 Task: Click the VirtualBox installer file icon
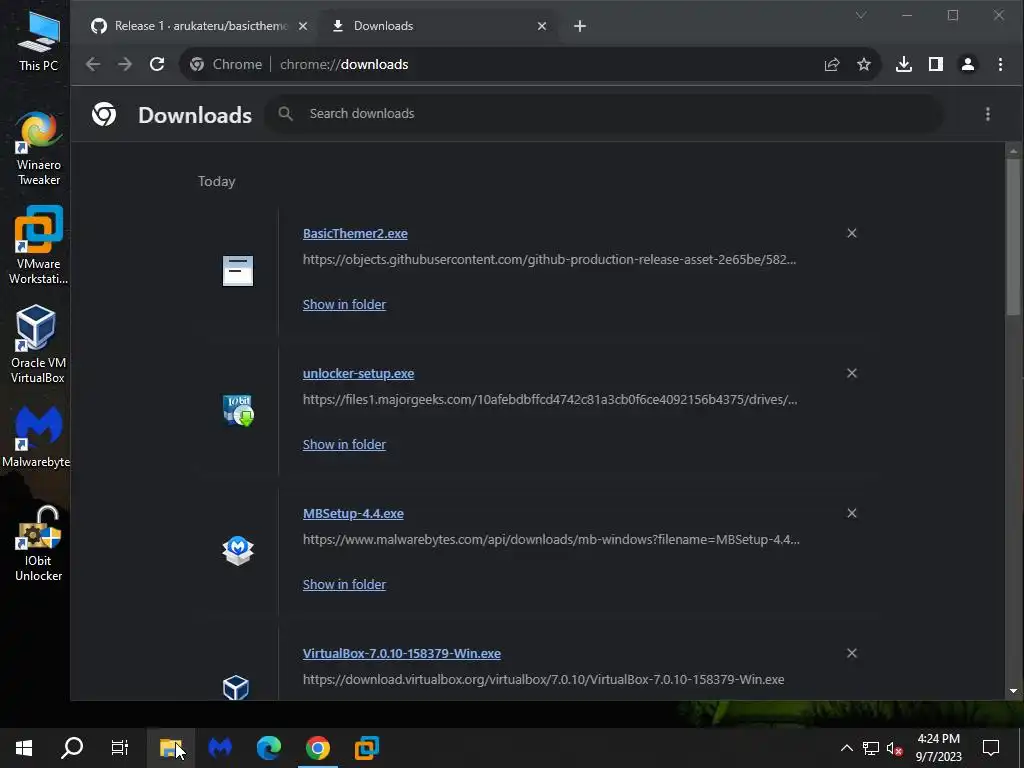tap(236, 687)
